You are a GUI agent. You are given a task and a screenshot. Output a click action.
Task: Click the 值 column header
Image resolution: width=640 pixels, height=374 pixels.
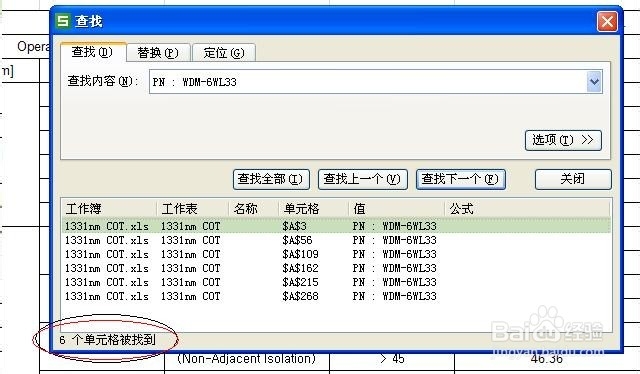pos(396,209)
